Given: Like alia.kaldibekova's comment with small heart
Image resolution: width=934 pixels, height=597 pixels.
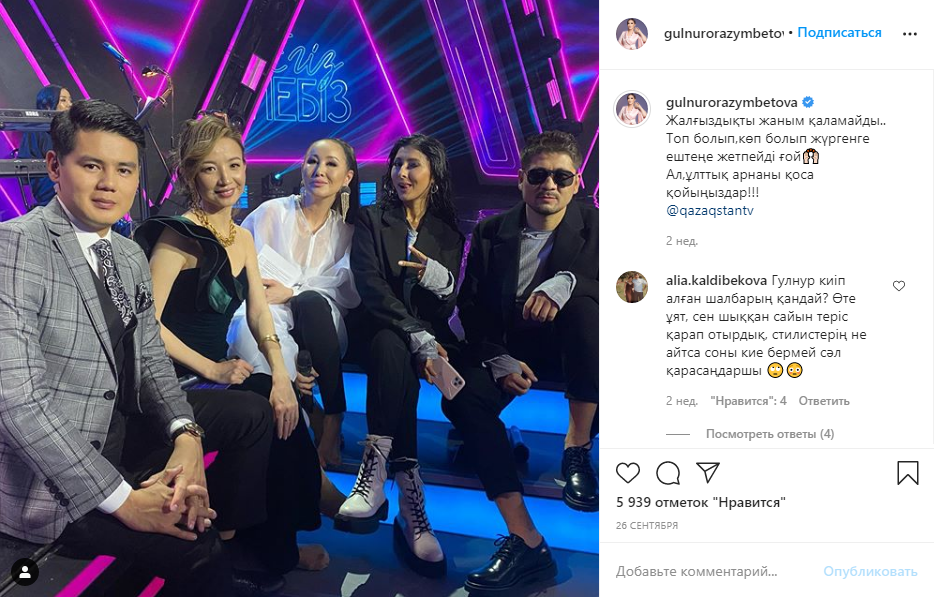Looking at the screenshot, I should 899,286.
